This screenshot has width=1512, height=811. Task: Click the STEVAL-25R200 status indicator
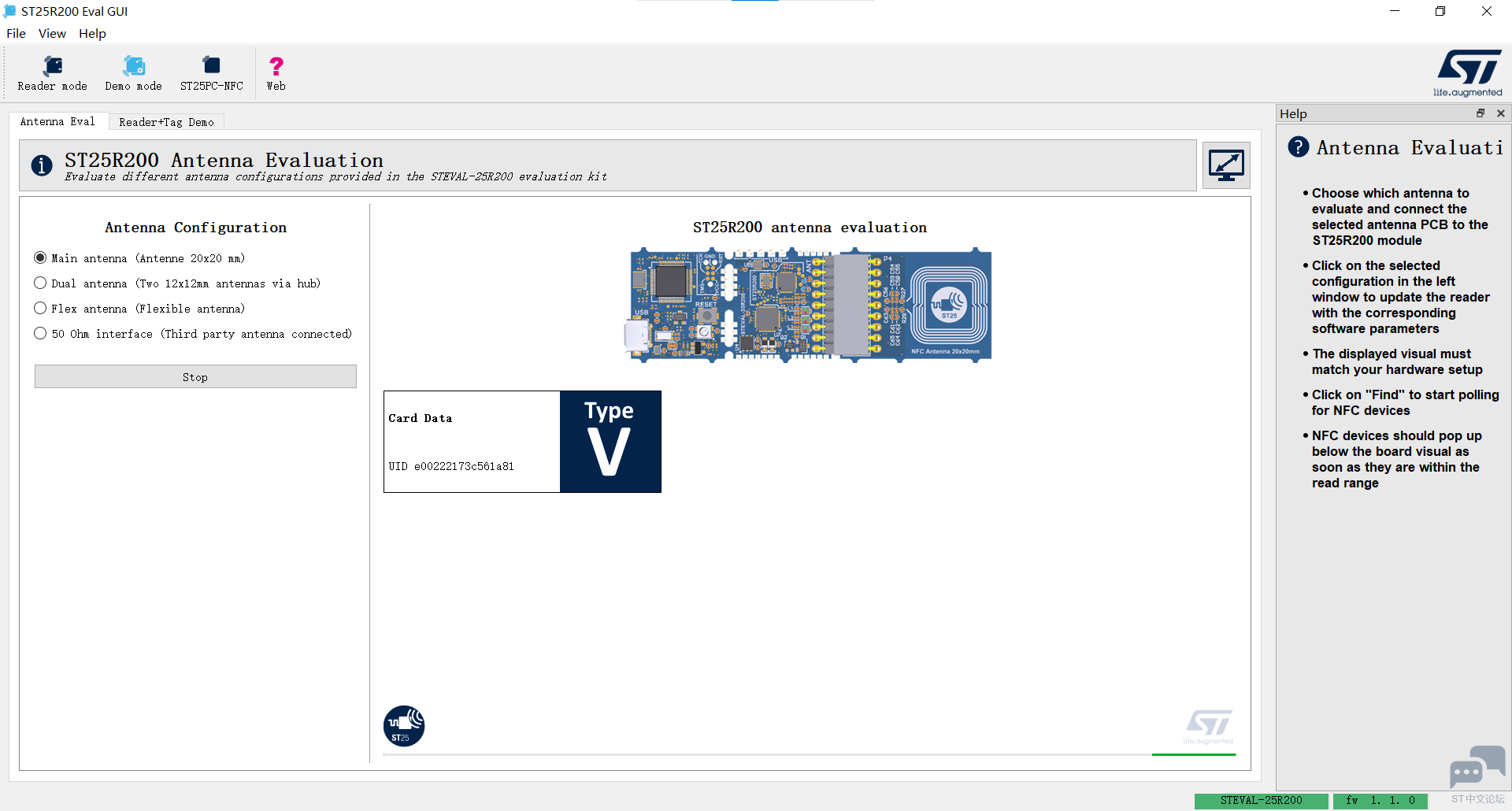pyautogui.click(x=1262, y=801)
